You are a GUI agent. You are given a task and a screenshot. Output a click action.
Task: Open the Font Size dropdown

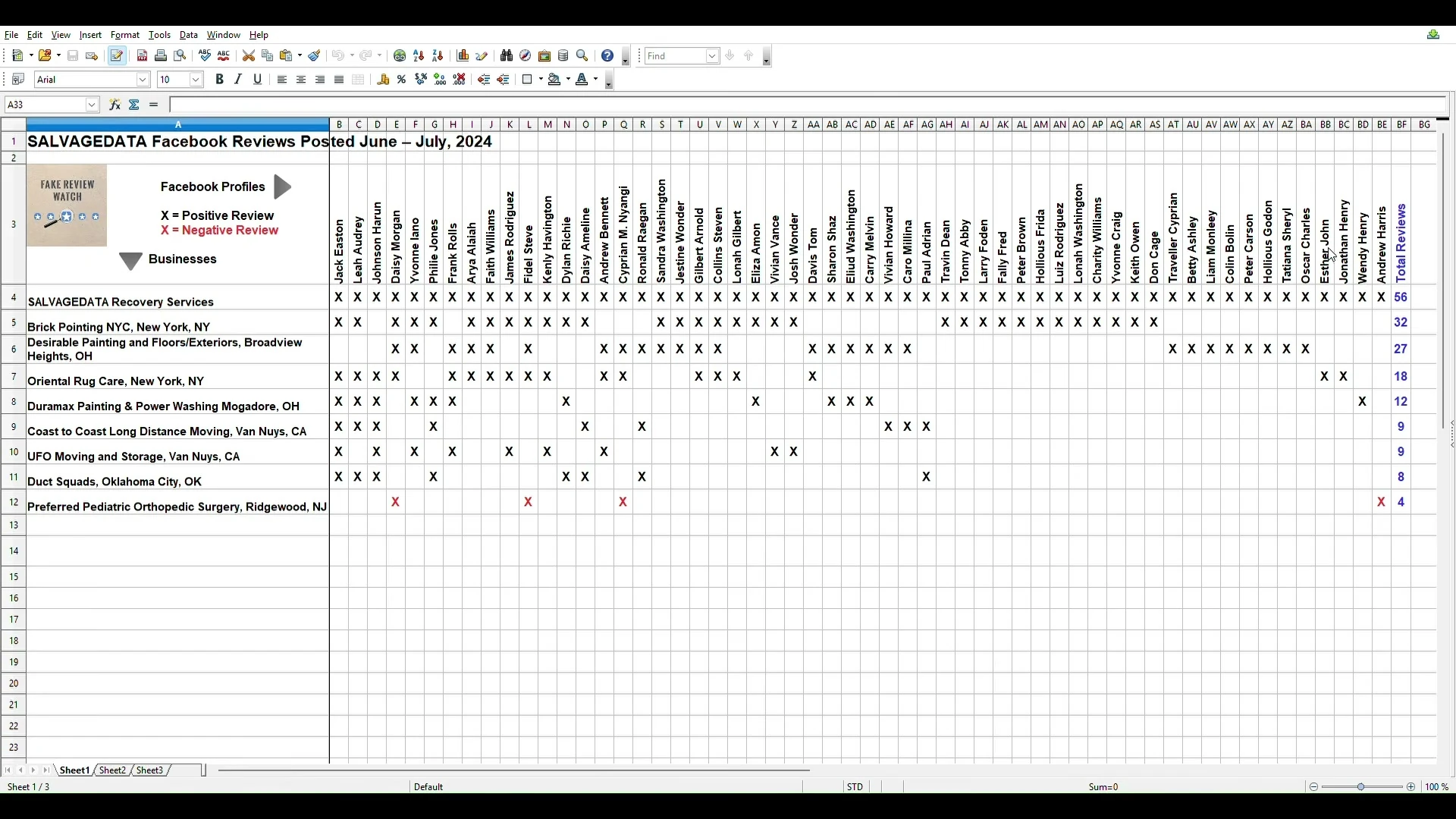point(196,80)
